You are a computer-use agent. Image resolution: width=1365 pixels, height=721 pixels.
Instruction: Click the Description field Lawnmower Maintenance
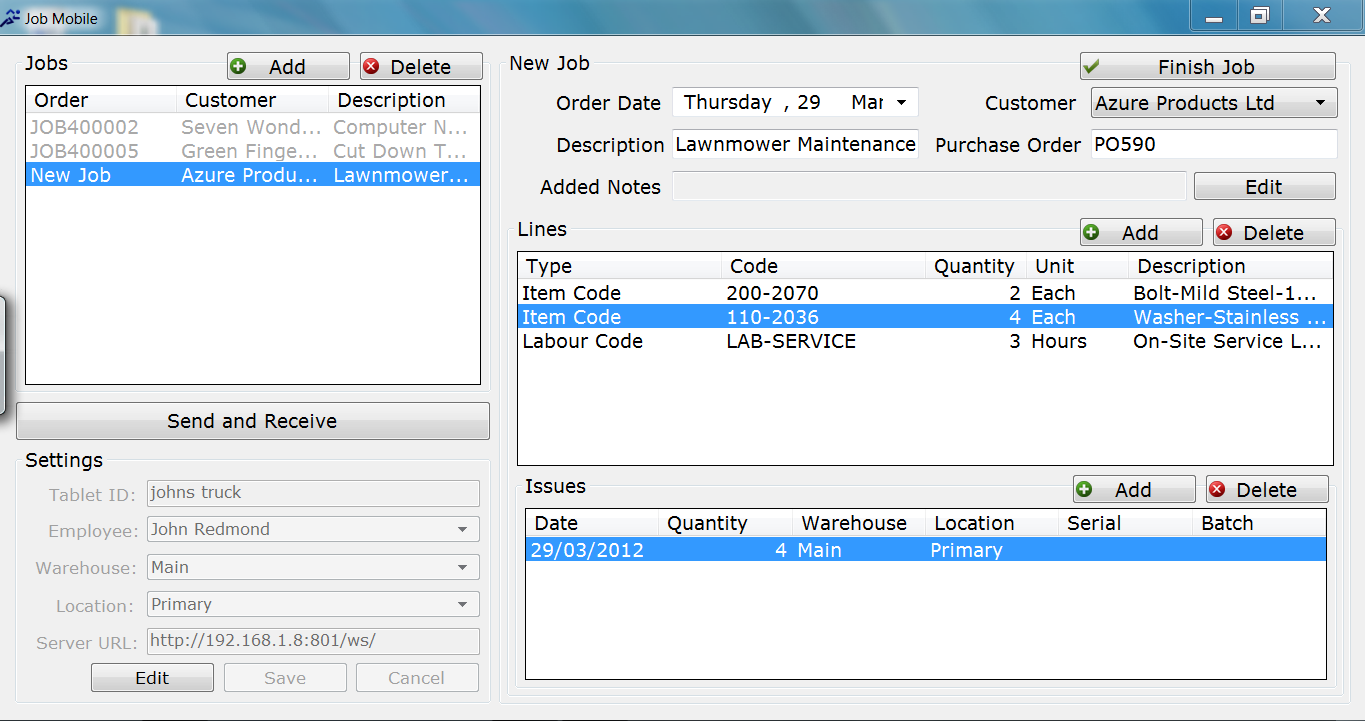[795, 144]
